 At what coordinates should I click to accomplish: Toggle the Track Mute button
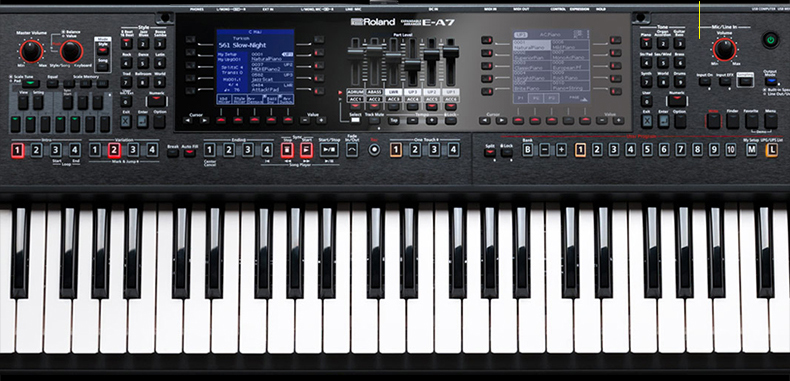pos(374,120)
